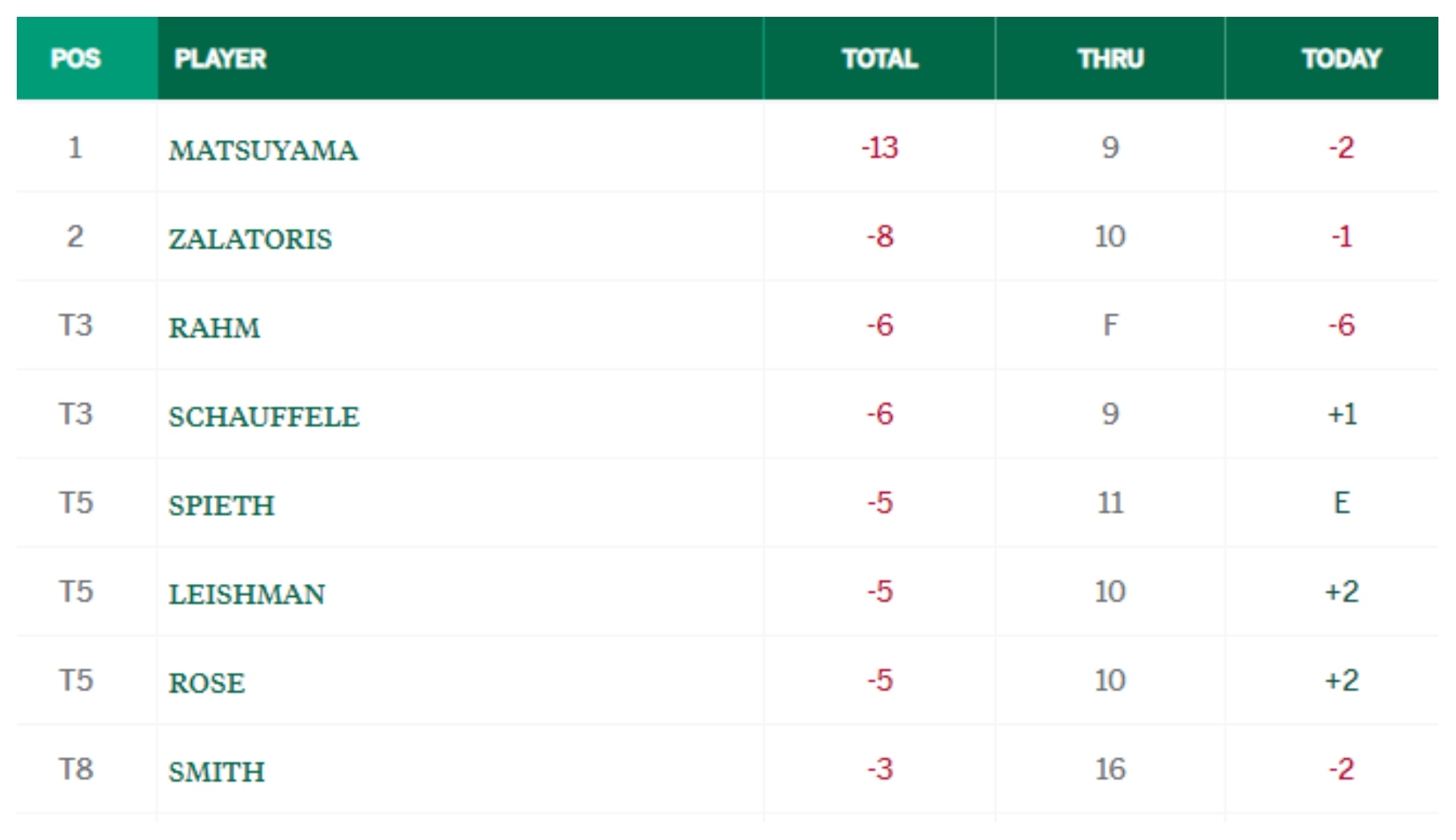Image resolution: width=1456 pixels, height=840 pixels.
Task: Click Matsuyama's total score of -13
Action: point(879,148)
